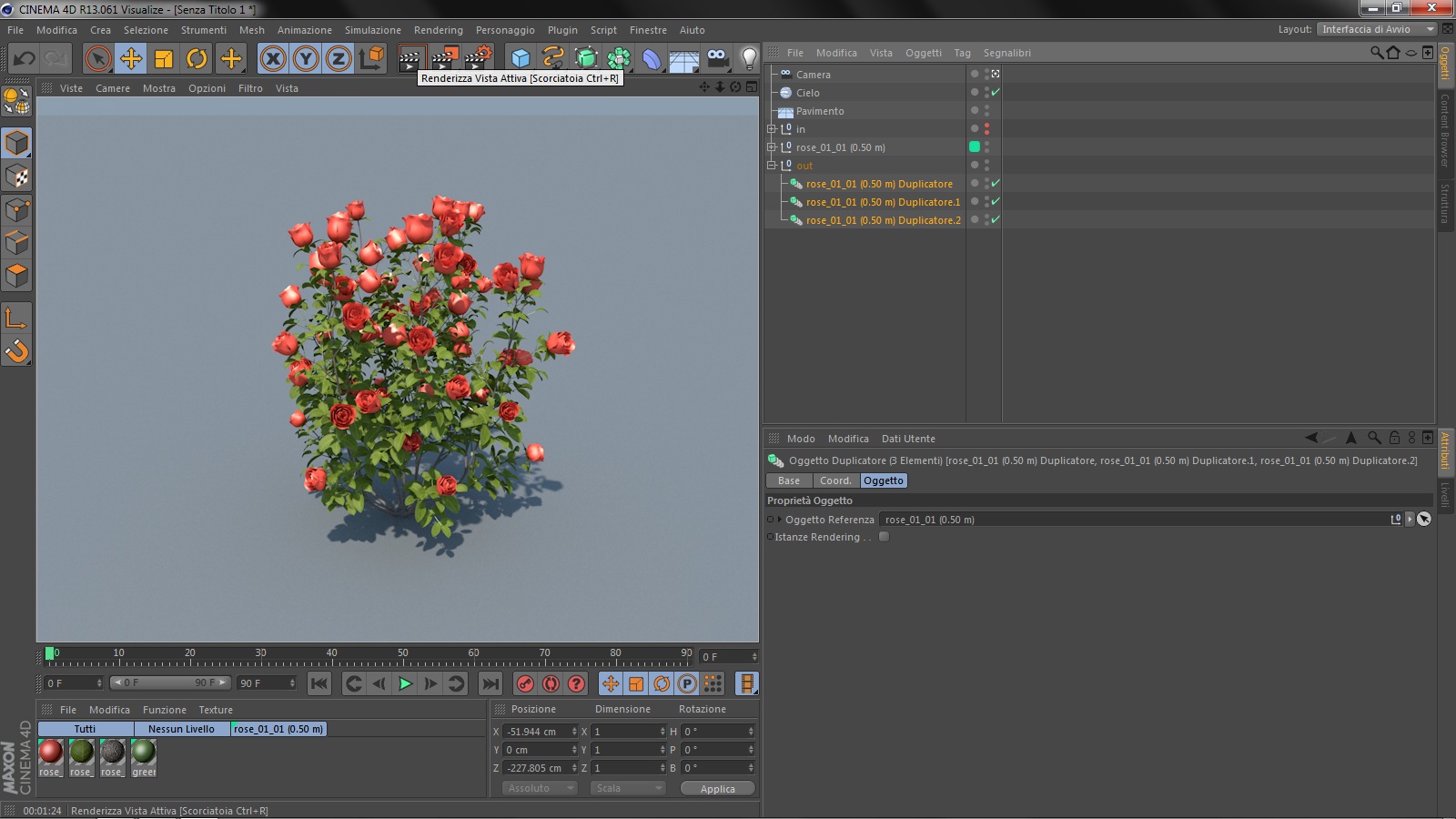This screenshot has height=819, width=1456.
Task: Switch to the Coord. tab
Action: (834, 480)
